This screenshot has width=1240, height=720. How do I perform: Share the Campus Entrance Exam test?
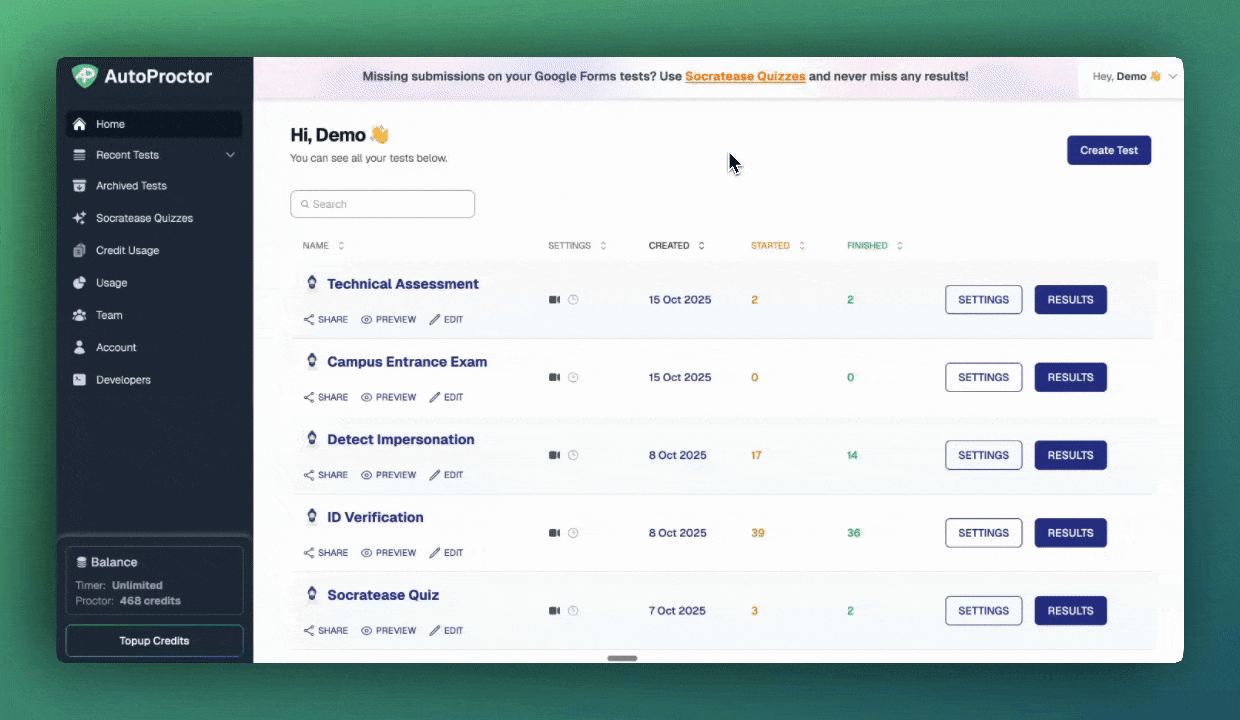click(x=326, y=397)
